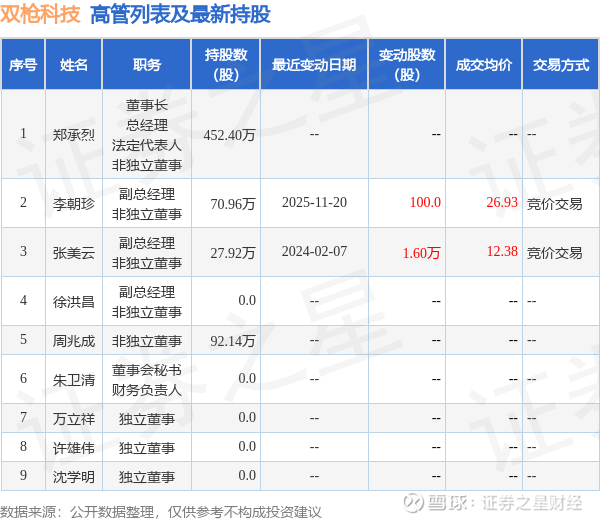The width and height of the screenshot is (600, 521).
Task: Click 副总经理 in 徐洪昌's row
Action: click(x=147, y=291)
